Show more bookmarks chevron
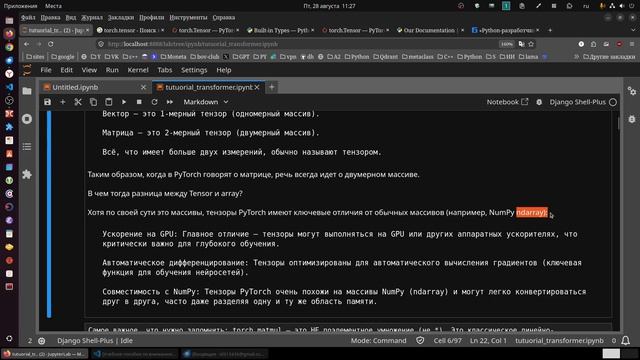 [576, 57]
